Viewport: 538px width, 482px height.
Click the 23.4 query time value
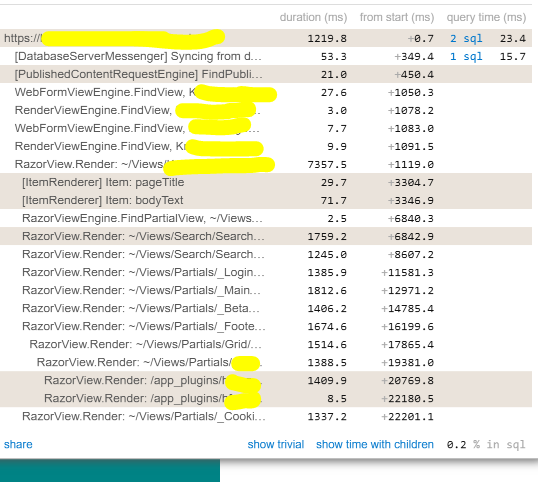pos(513,38)
